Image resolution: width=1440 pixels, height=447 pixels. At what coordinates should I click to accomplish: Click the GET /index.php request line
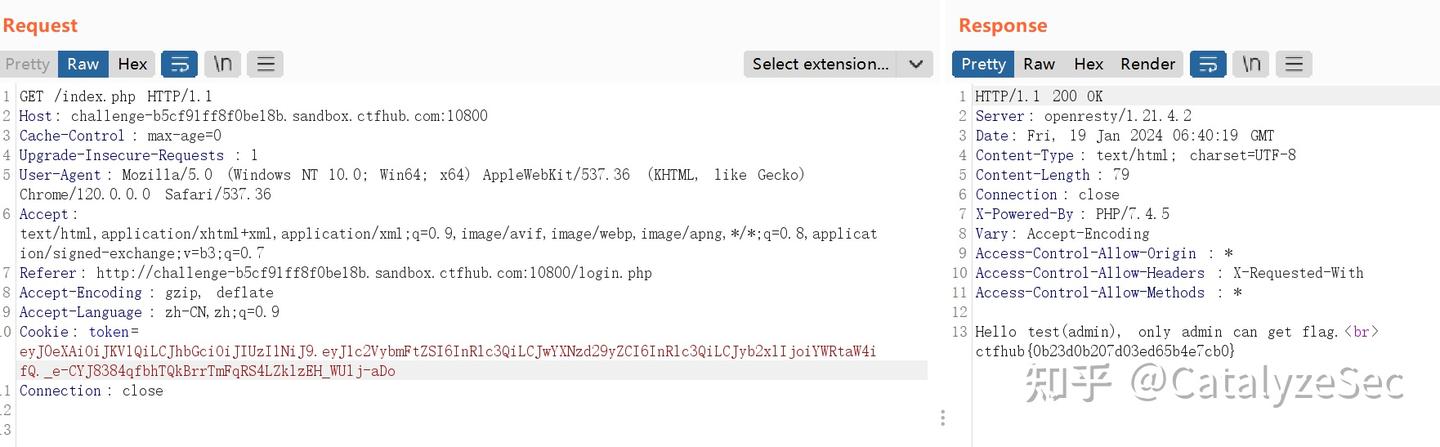pyautogui.click(x=116, y=96)
